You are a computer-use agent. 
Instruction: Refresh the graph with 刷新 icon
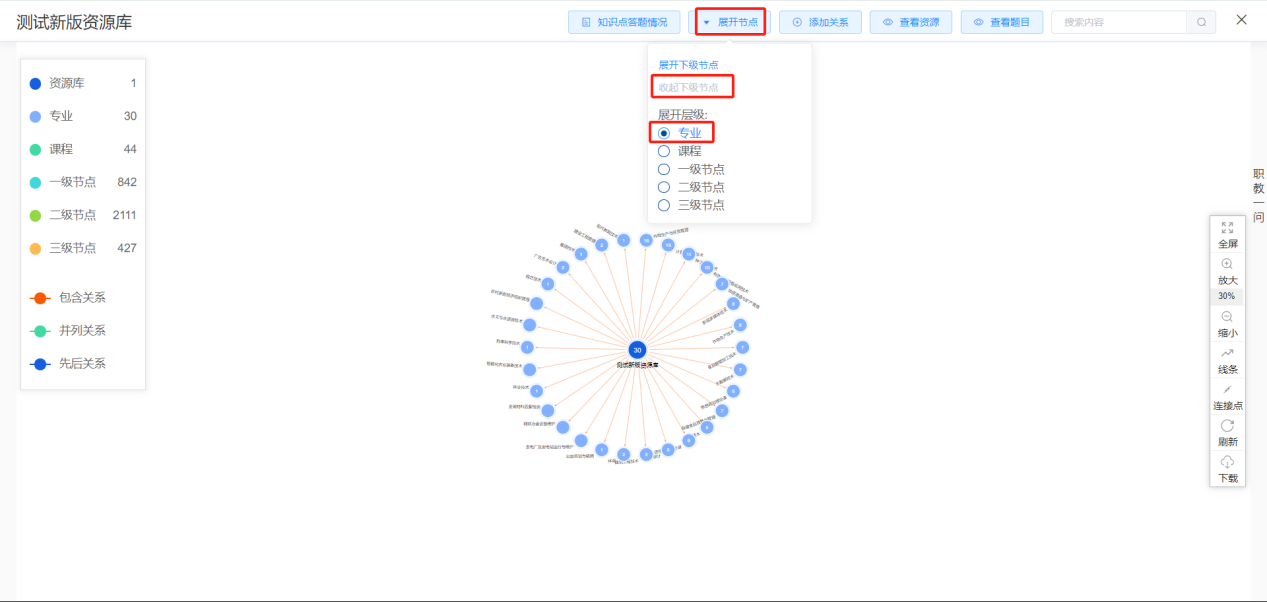click(1227, 432)
